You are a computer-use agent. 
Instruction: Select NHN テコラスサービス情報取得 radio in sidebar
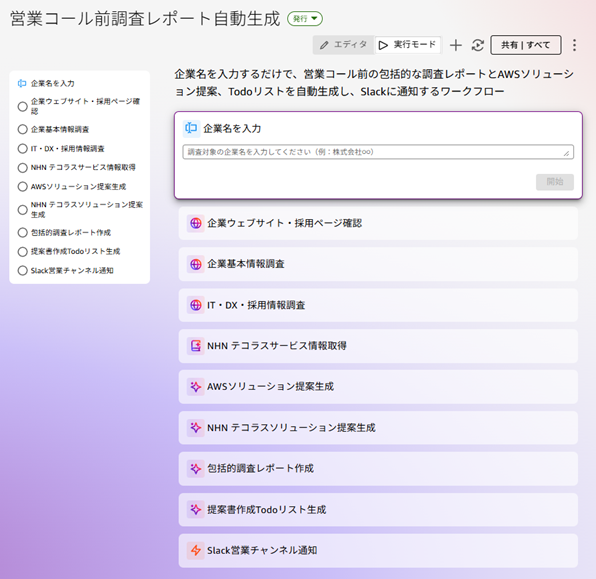22,168
